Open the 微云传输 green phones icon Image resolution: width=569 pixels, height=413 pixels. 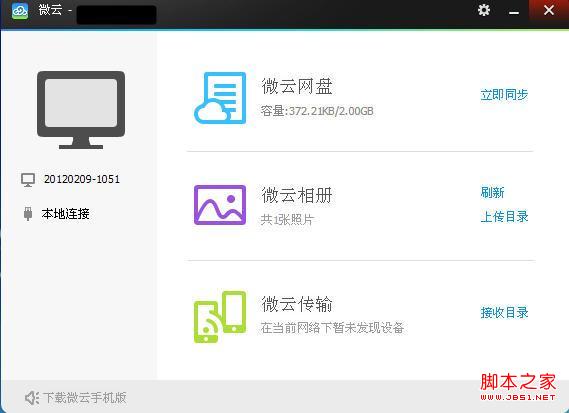tap(220, 317)
